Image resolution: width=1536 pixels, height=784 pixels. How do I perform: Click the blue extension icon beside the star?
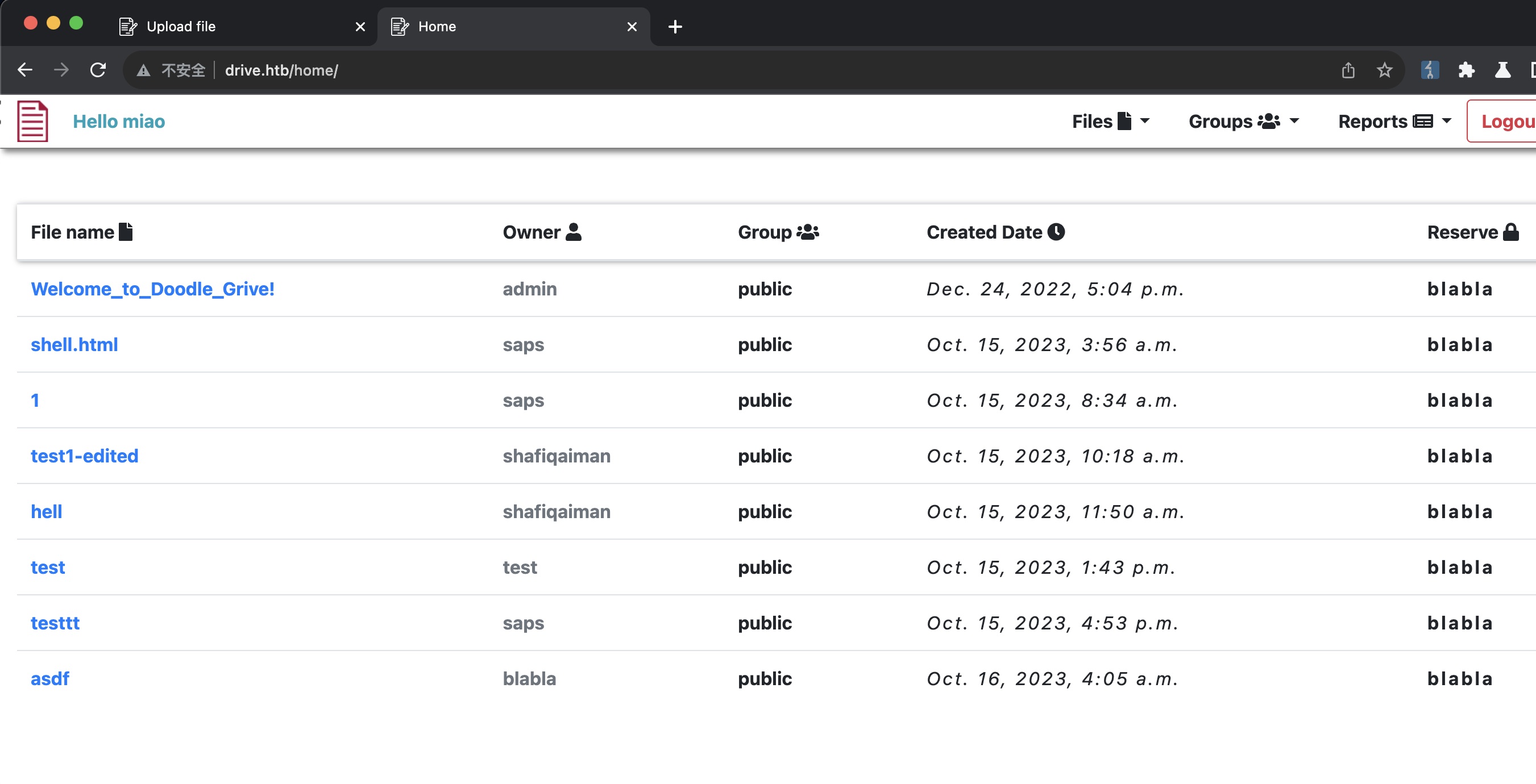click(1429, 70)
